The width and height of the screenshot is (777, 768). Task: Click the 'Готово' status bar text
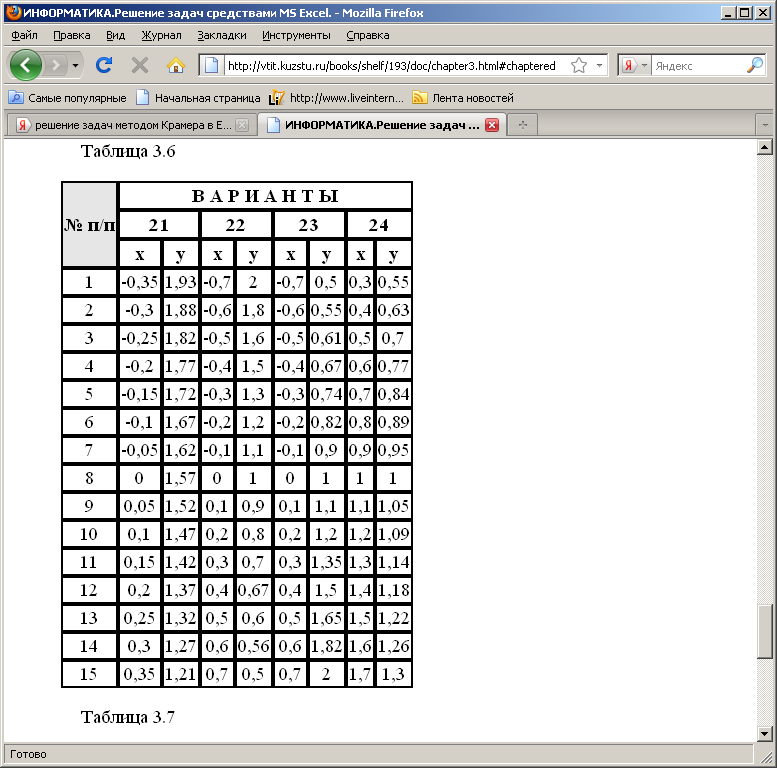coord(28,754)
